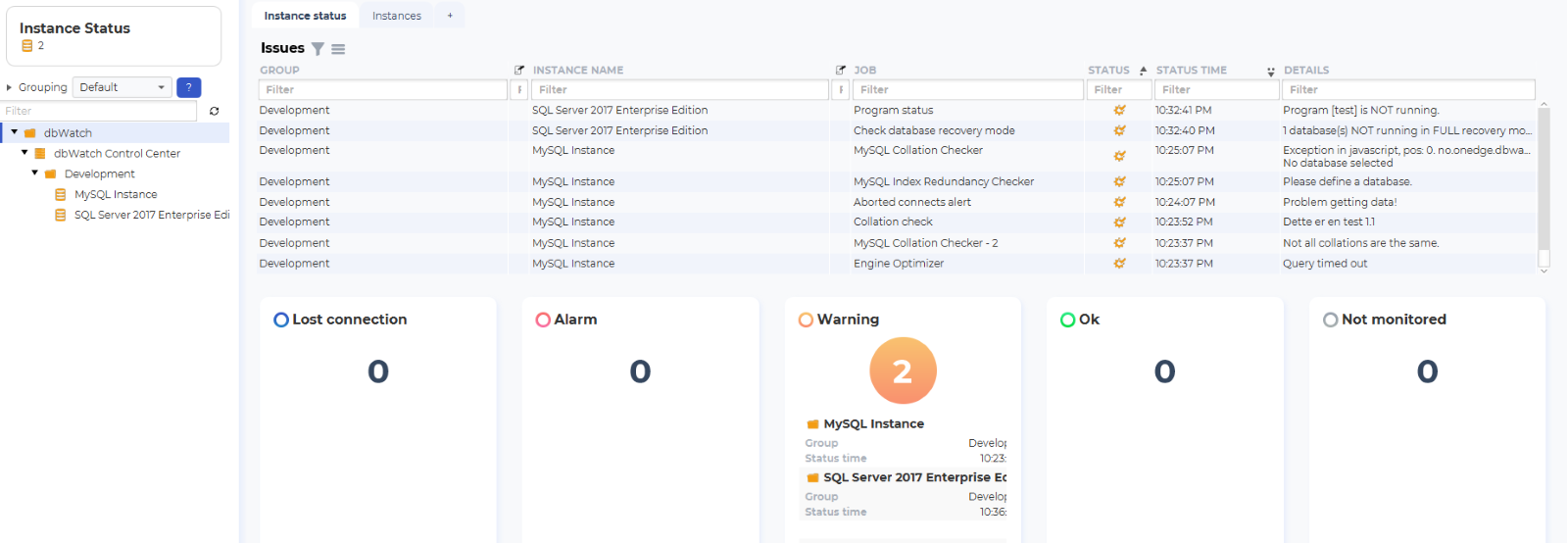
Task: Click the DETAILS column Filter field
Action: pos(1409,90)
